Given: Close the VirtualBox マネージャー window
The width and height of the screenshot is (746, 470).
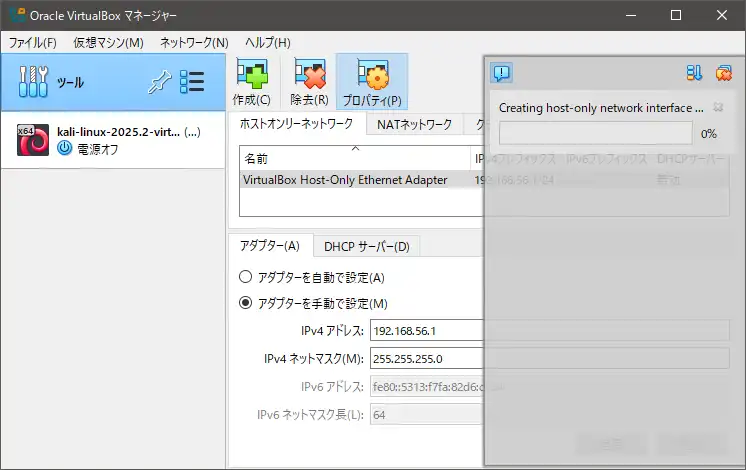Looking at the screenshot, I should coord(721,15).
